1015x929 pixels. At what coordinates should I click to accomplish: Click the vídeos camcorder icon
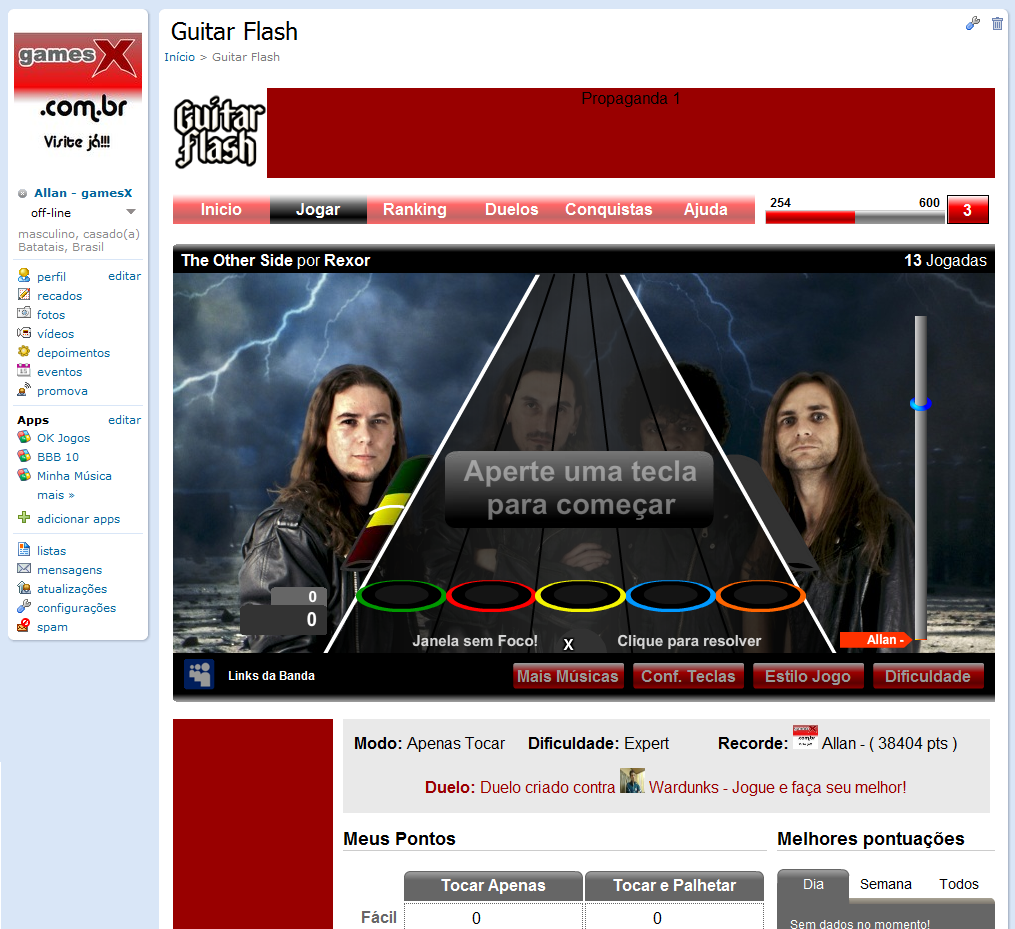point(24,333)
